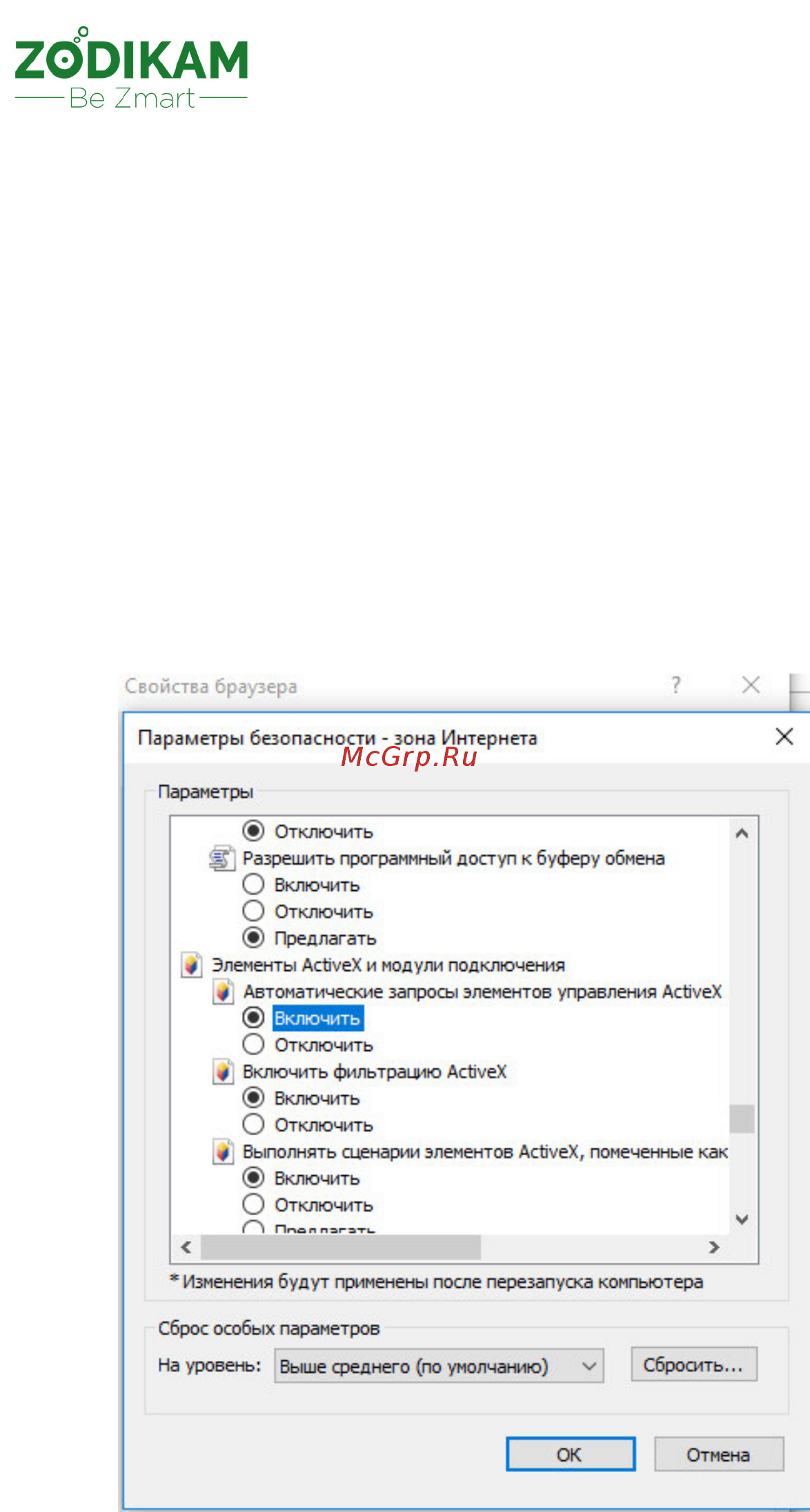Screen dimensions: 810x1512
Task: Close the Свойства браузера window
Action: click(x=751, y=685)
